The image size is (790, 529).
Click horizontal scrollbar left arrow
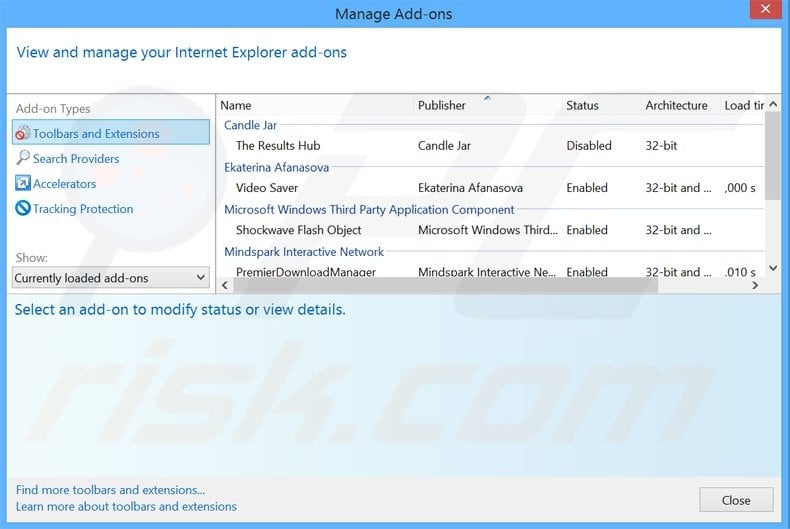(225, 285)
